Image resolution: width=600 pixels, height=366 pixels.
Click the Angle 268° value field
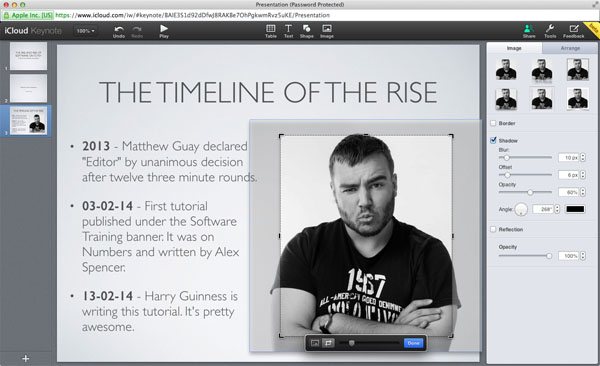coord(543,209)
